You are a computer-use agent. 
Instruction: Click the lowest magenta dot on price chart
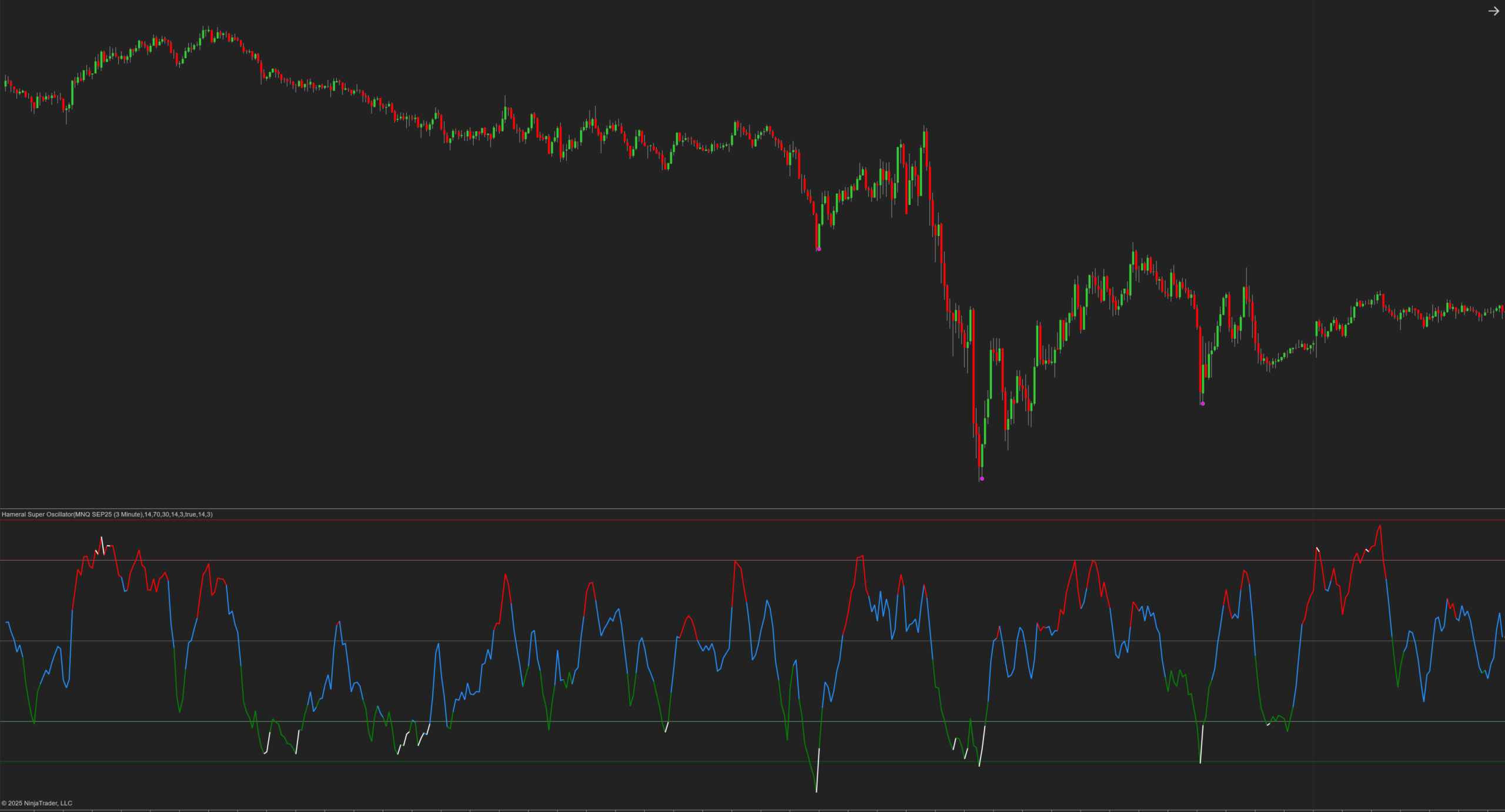coord(982,478)
